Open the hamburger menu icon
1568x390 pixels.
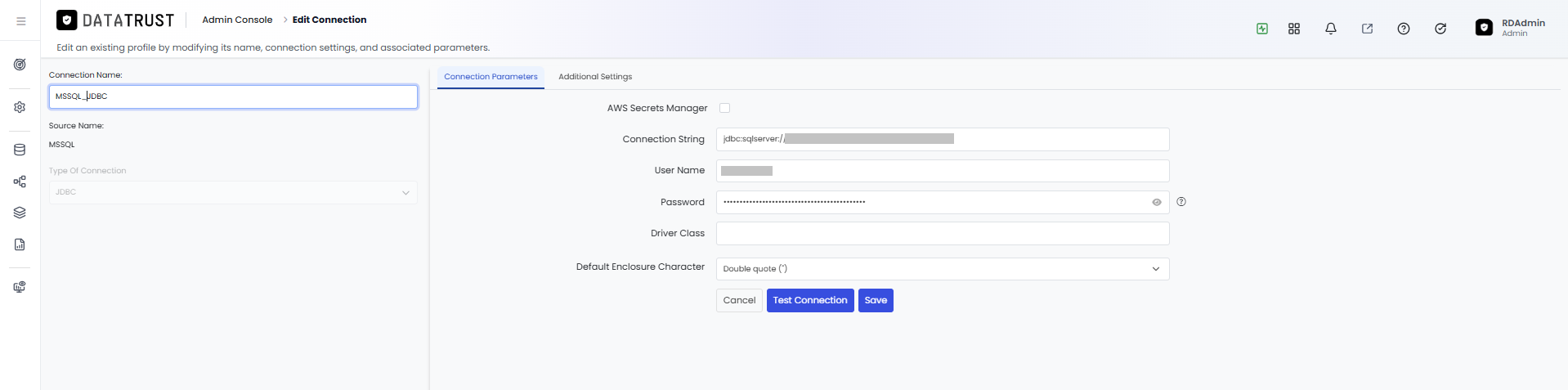[x=20, y=21]
